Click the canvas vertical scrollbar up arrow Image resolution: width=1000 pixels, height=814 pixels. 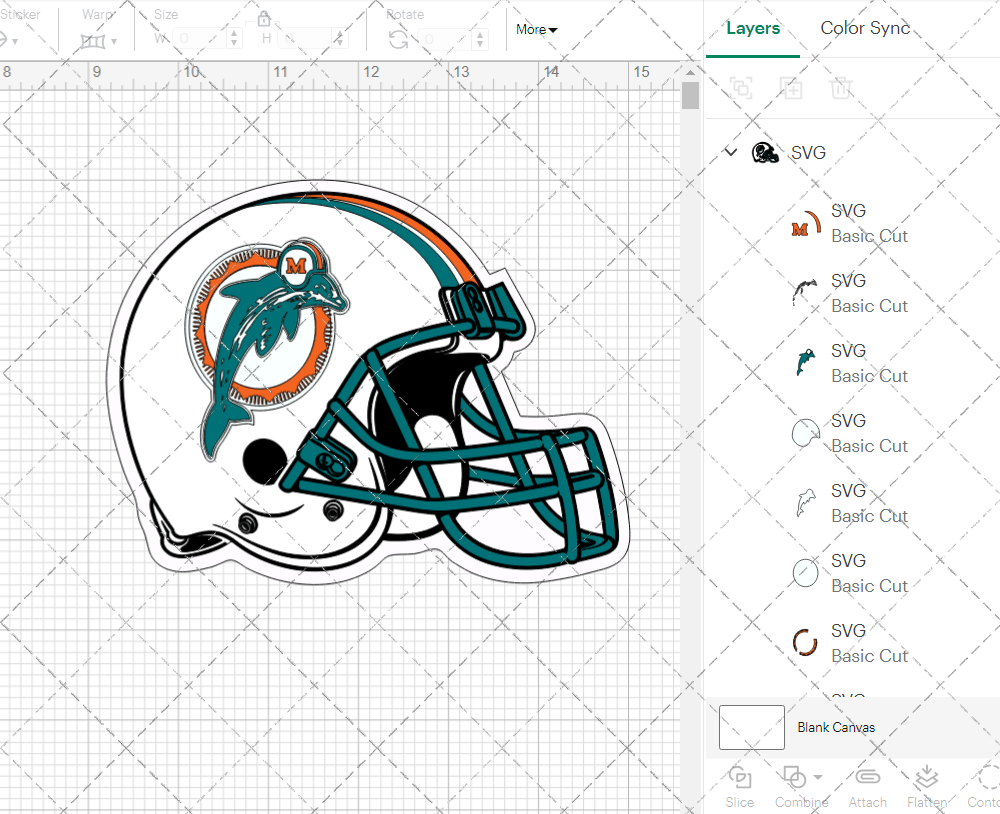690,72
